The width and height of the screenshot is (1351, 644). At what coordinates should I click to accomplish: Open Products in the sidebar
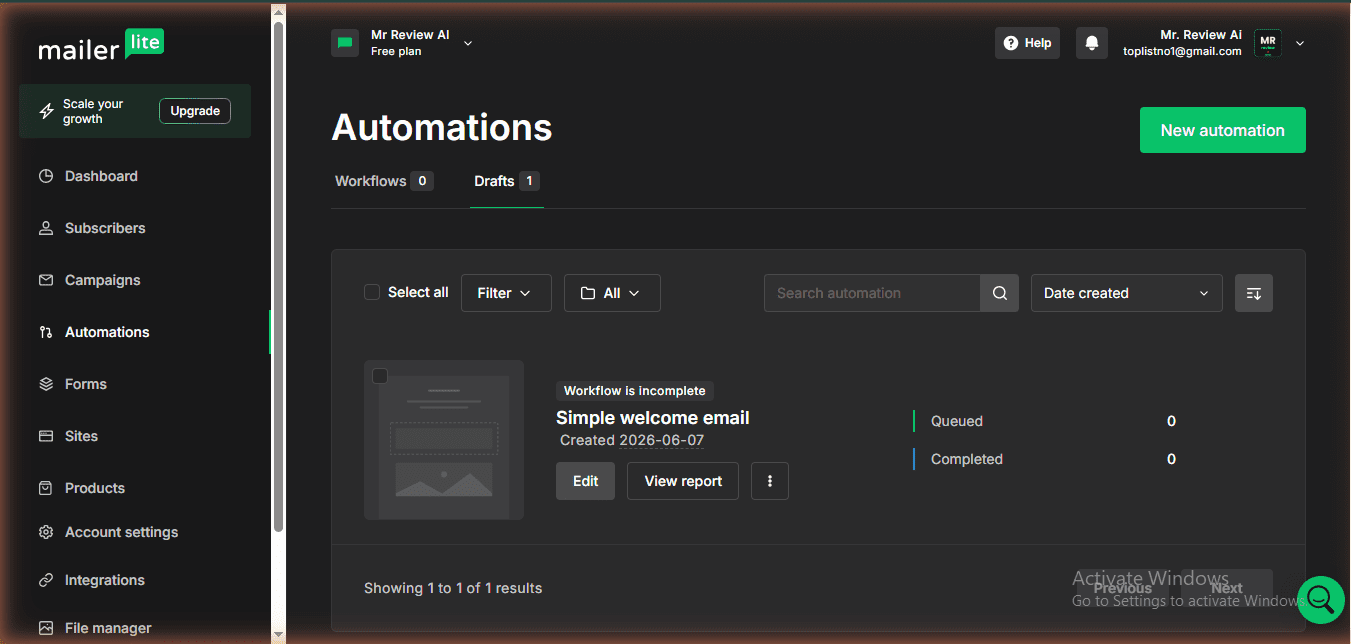point(95,488)
